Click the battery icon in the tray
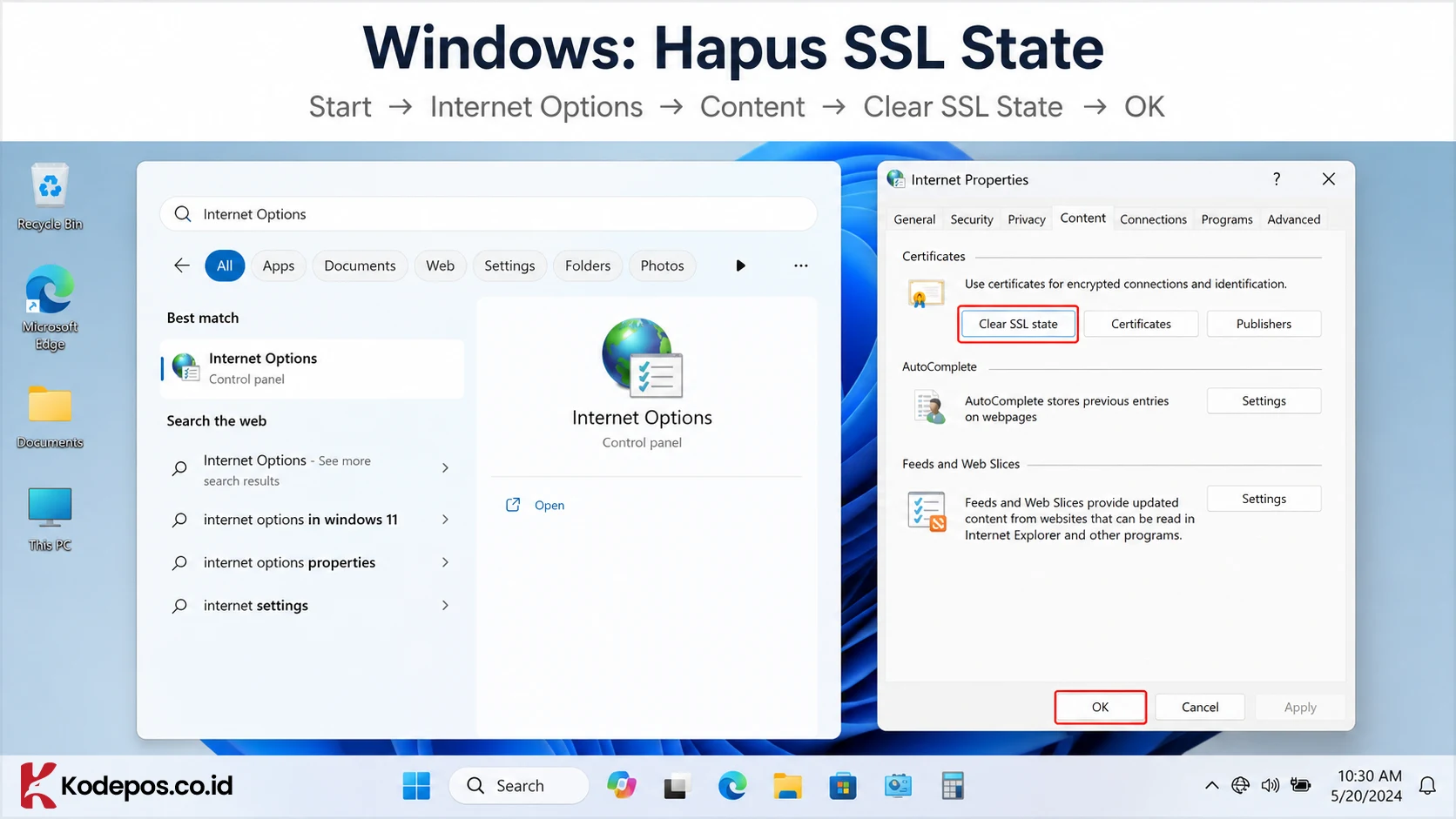This screenshot has width=1456, height=819. pyautogui.click(x=1301, y=786)
